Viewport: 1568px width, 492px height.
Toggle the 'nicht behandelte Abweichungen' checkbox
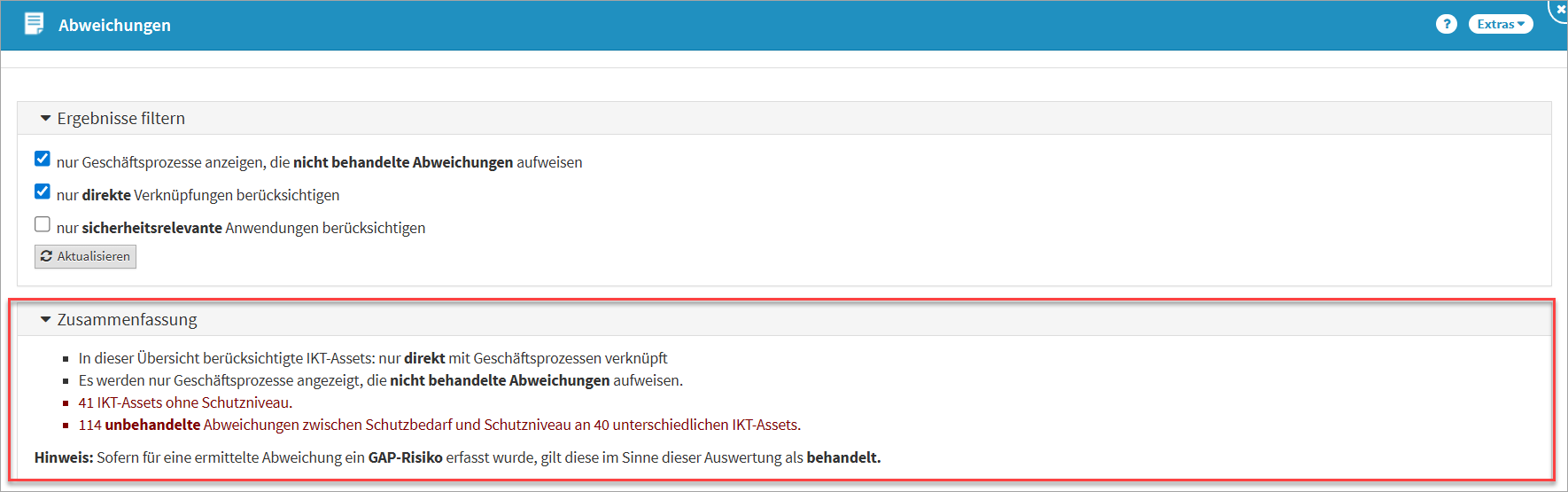(x=43, y=159)
